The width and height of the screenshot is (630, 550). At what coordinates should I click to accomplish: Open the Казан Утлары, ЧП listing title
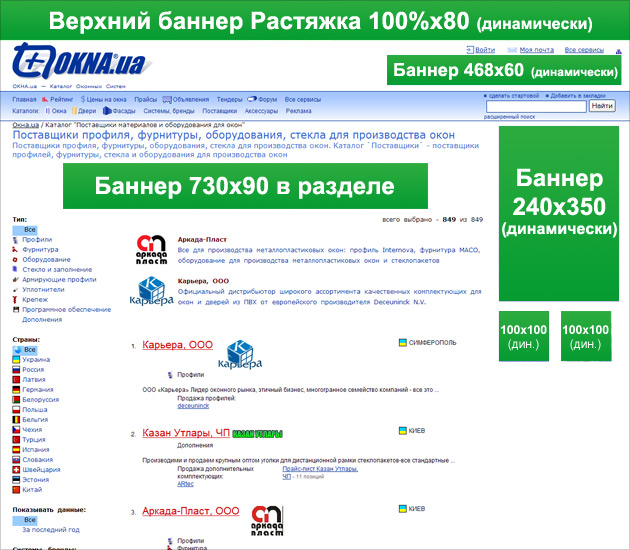point(186,433)
